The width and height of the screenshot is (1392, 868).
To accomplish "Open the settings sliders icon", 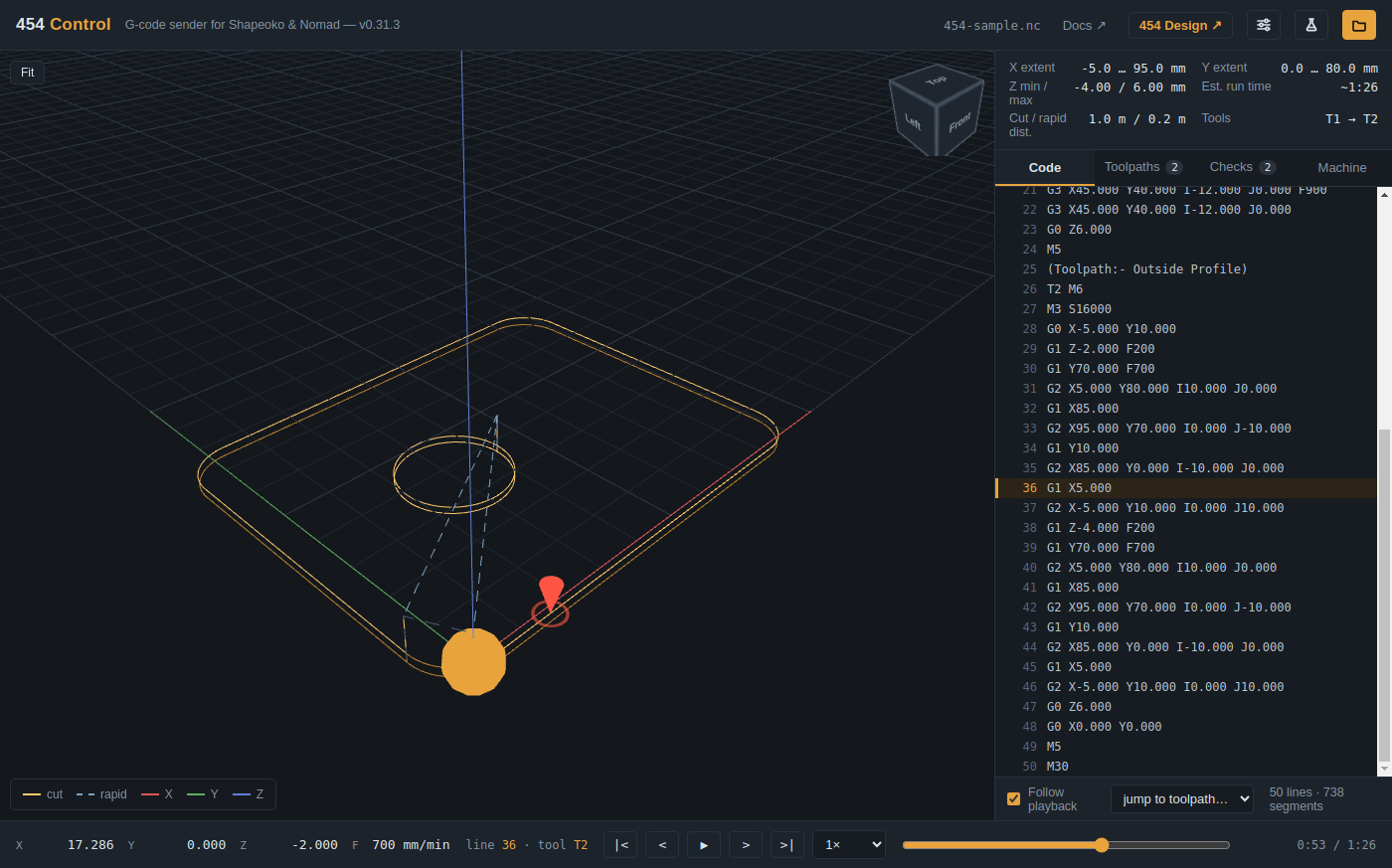I will (x=1264, y=25).
